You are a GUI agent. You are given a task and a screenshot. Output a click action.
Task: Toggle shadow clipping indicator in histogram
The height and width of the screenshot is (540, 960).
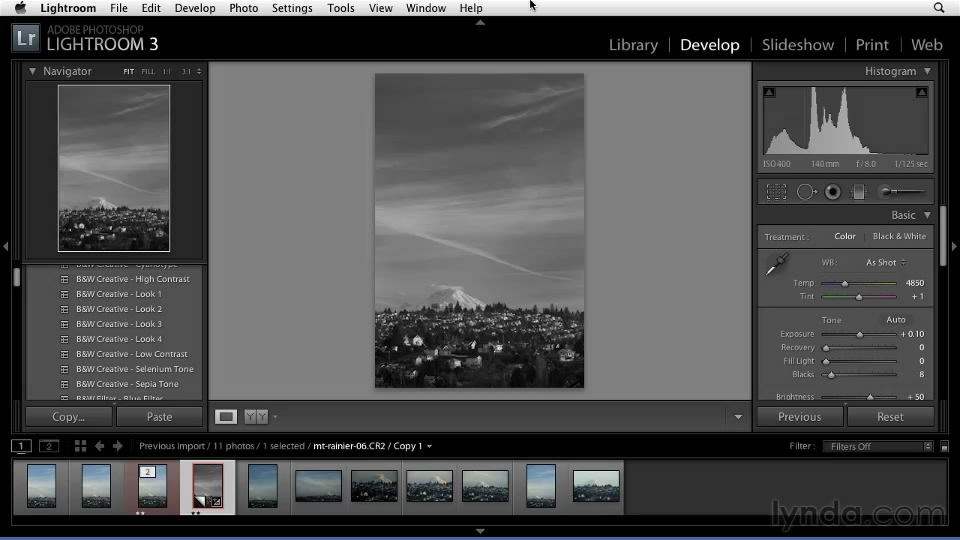tap(769, 92)
